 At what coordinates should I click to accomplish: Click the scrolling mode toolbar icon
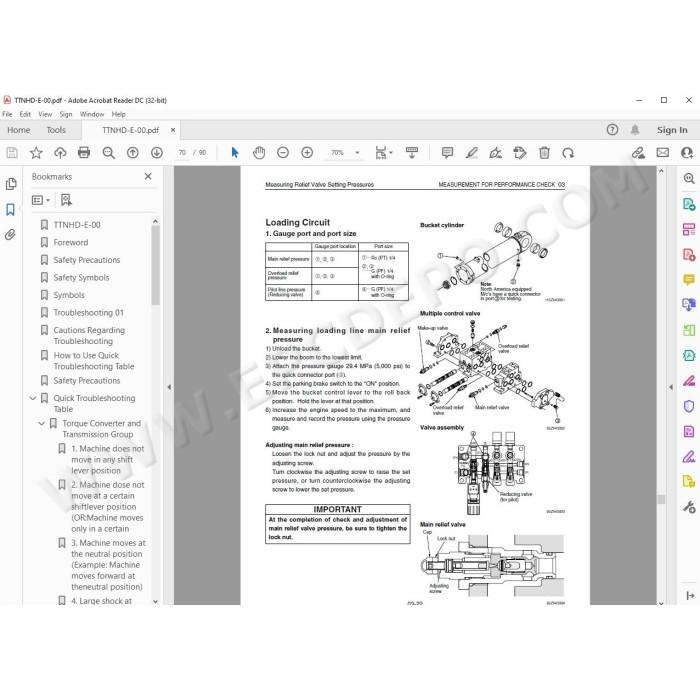point(412,153)
